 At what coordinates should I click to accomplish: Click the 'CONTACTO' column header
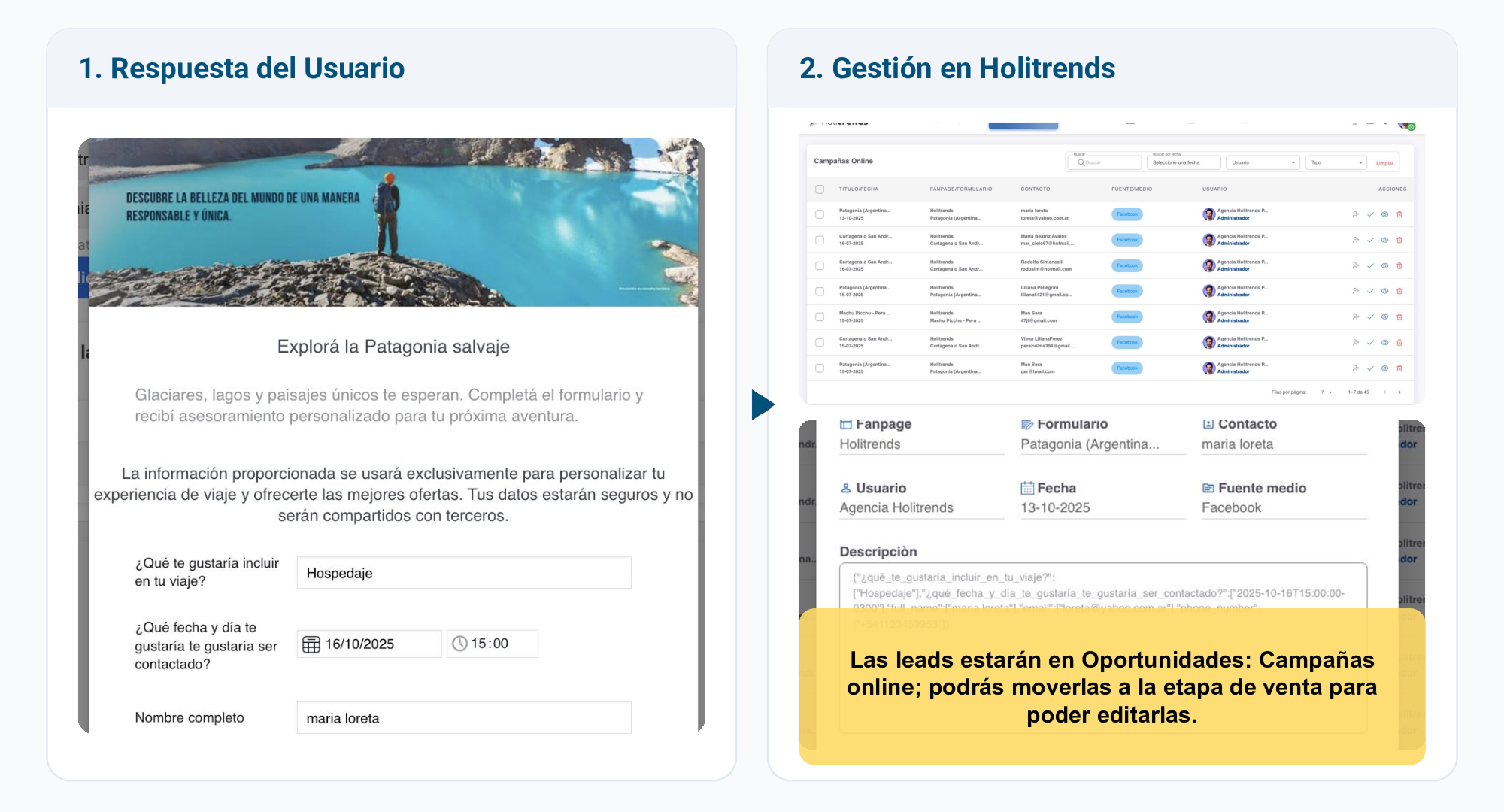[x=1036, y=189]
